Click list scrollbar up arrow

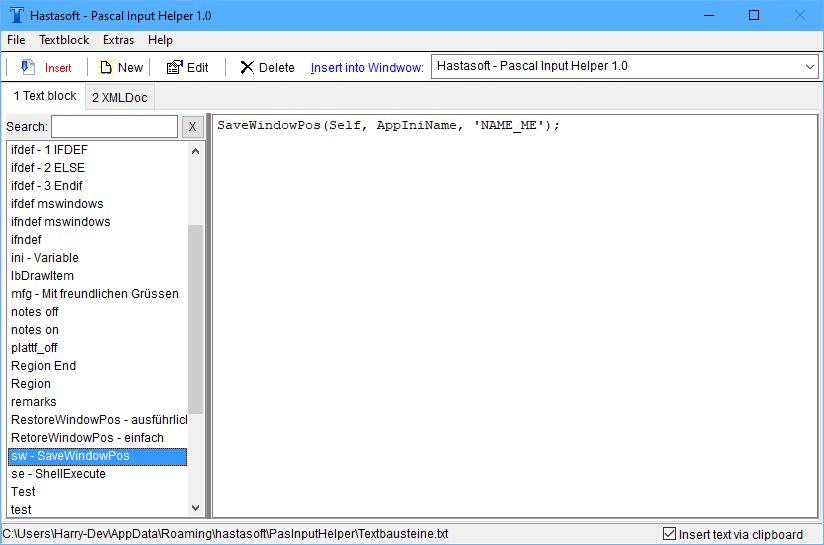(195, 151)
